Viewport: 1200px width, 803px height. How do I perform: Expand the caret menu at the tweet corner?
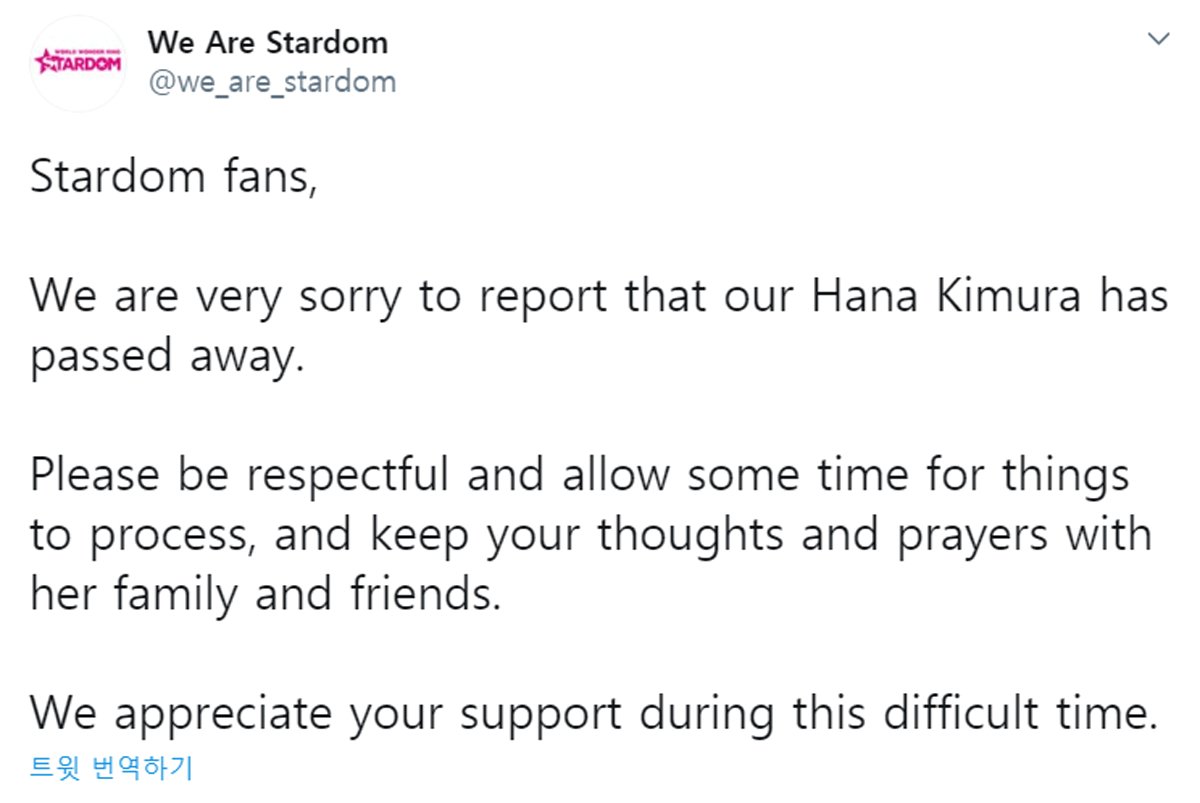click(1159, 40)
